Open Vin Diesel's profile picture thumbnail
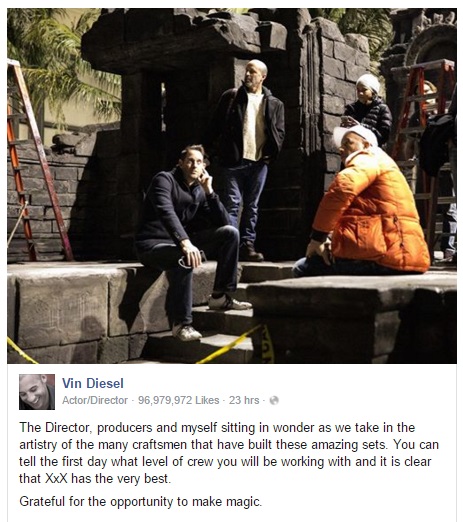This screenshot has height=522, width=463. click(x=37, y=392)
